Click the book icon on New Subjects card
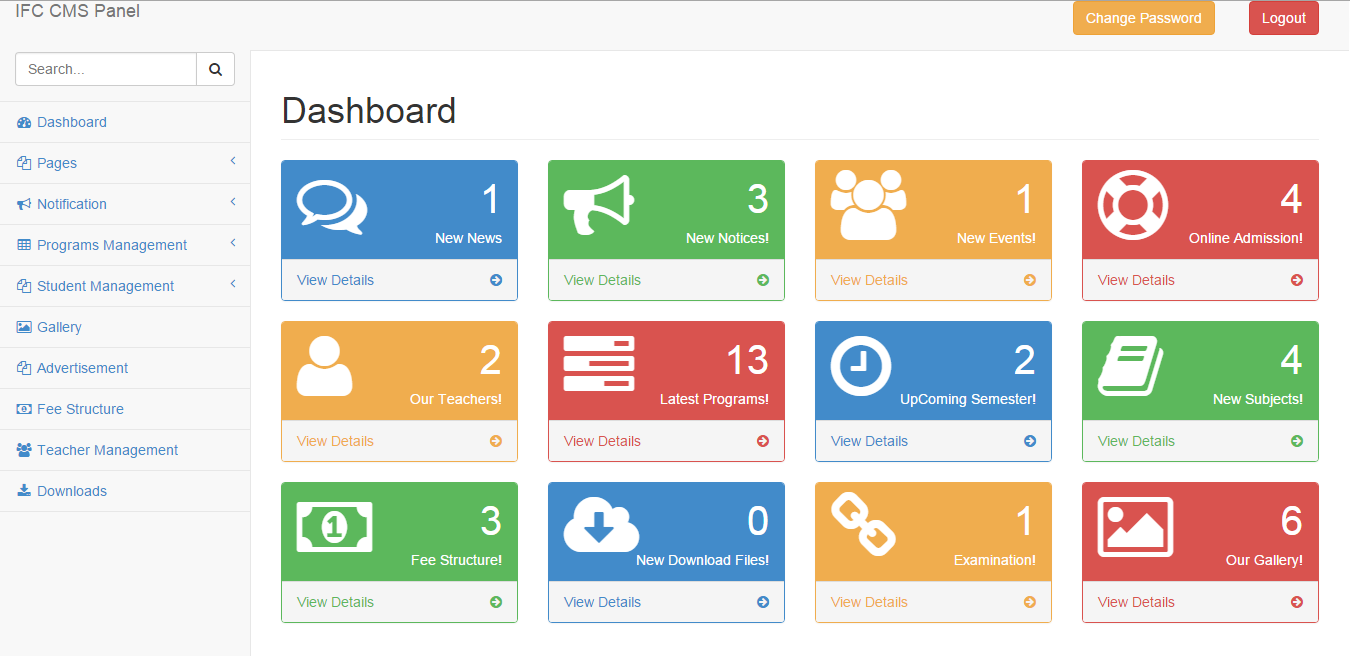Image resolution: width=1350 pixels, height=656 pixels. [1131, 366]
